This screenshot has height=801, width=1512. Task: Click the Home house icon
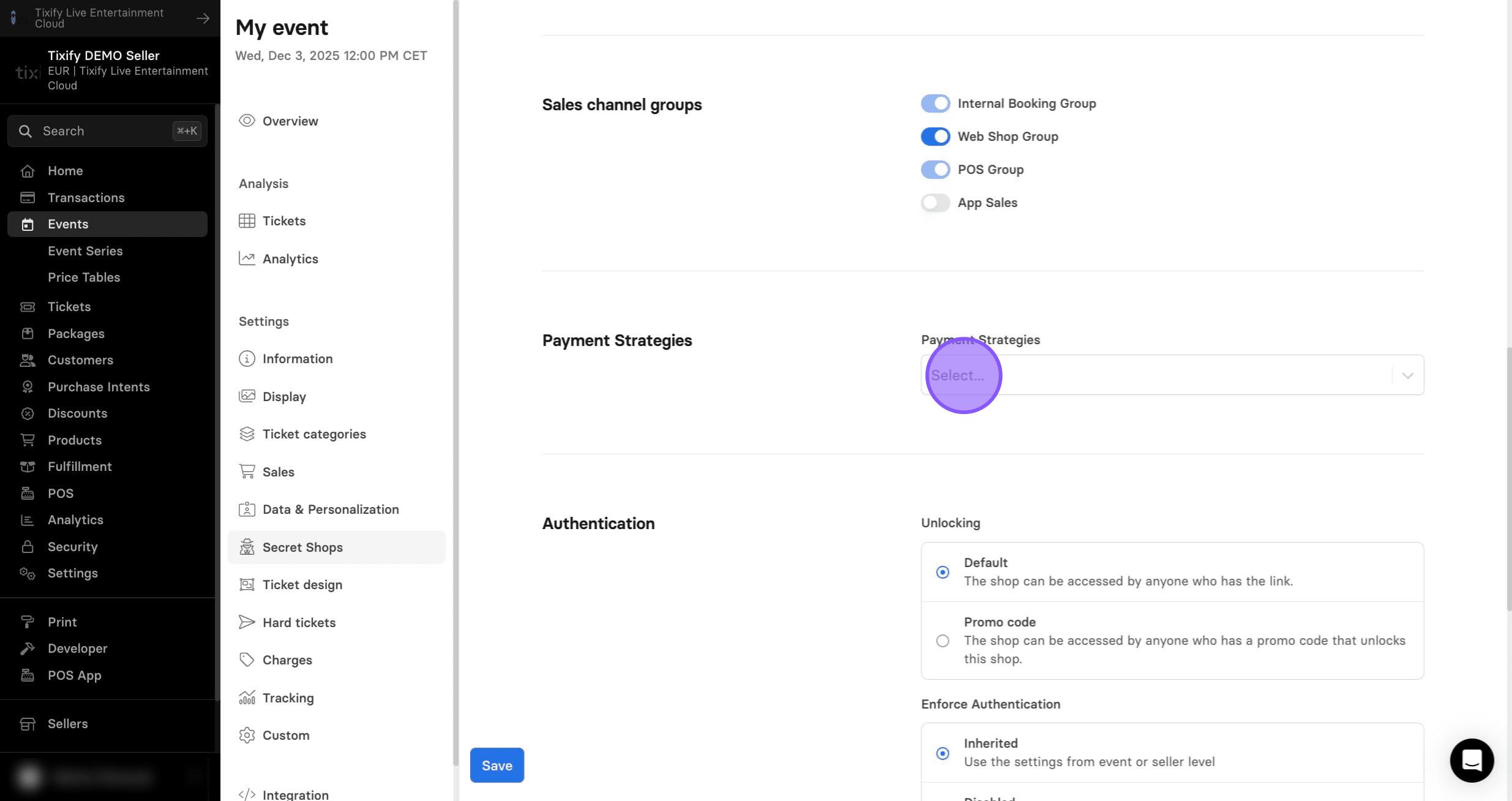tap(28, 171)
